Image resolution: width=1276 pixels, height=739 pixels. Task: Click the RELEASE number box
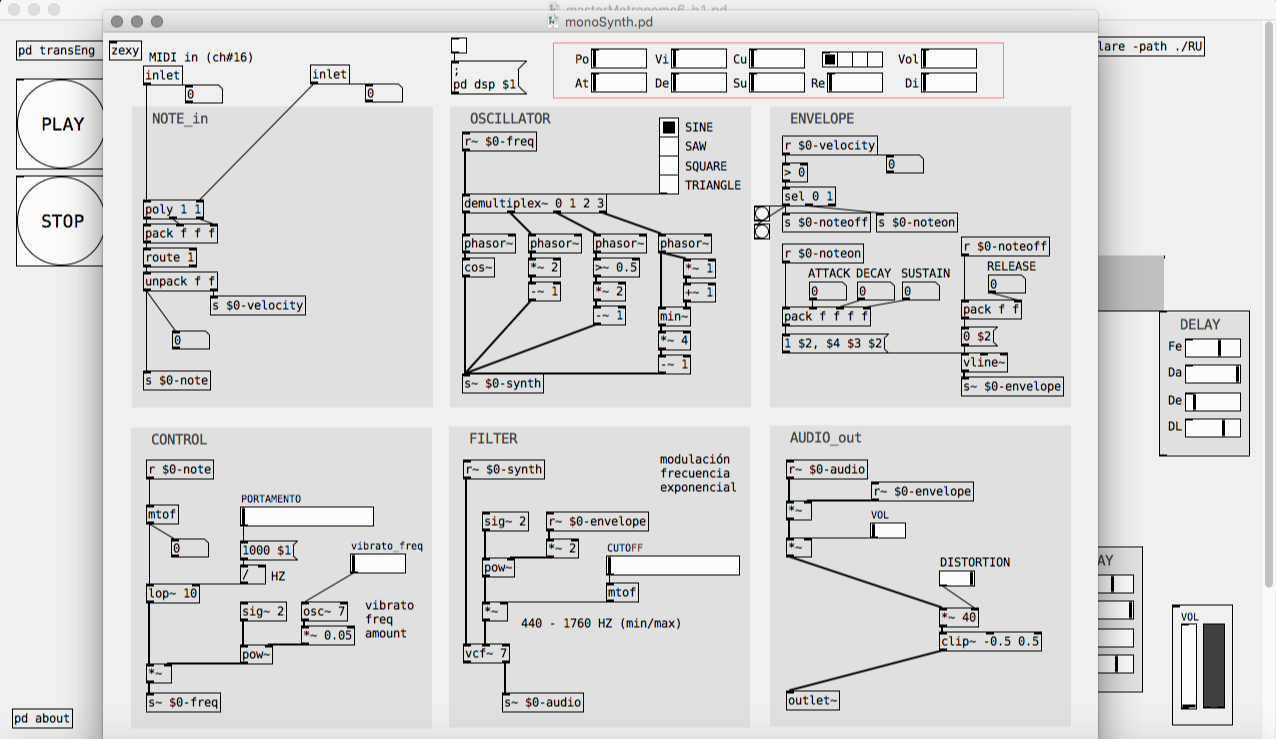coord(1006,285)
